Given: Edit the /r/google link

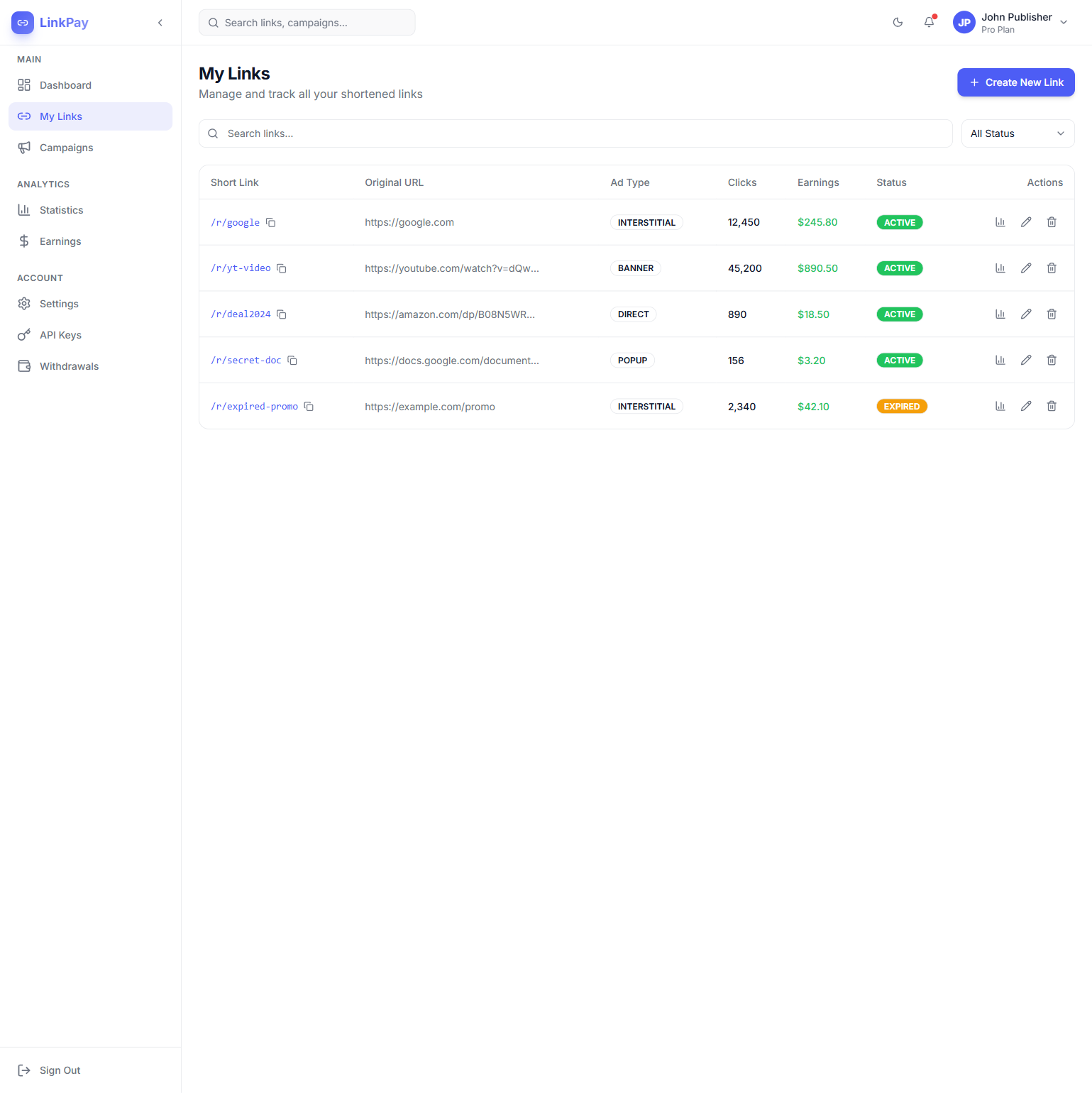Looking at the screenshot, I should (1026, 222).
